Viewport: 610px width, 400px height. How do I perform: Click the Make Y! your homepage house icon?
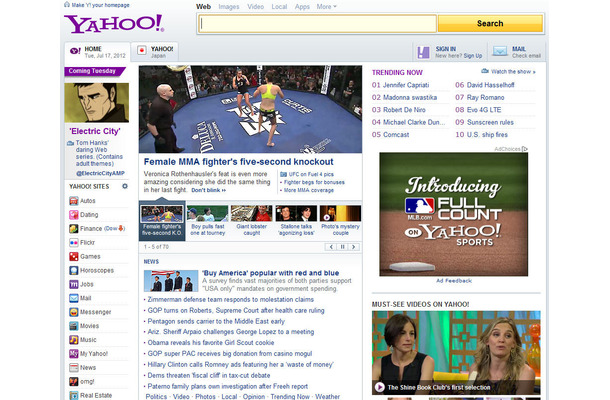coord(67,5)
